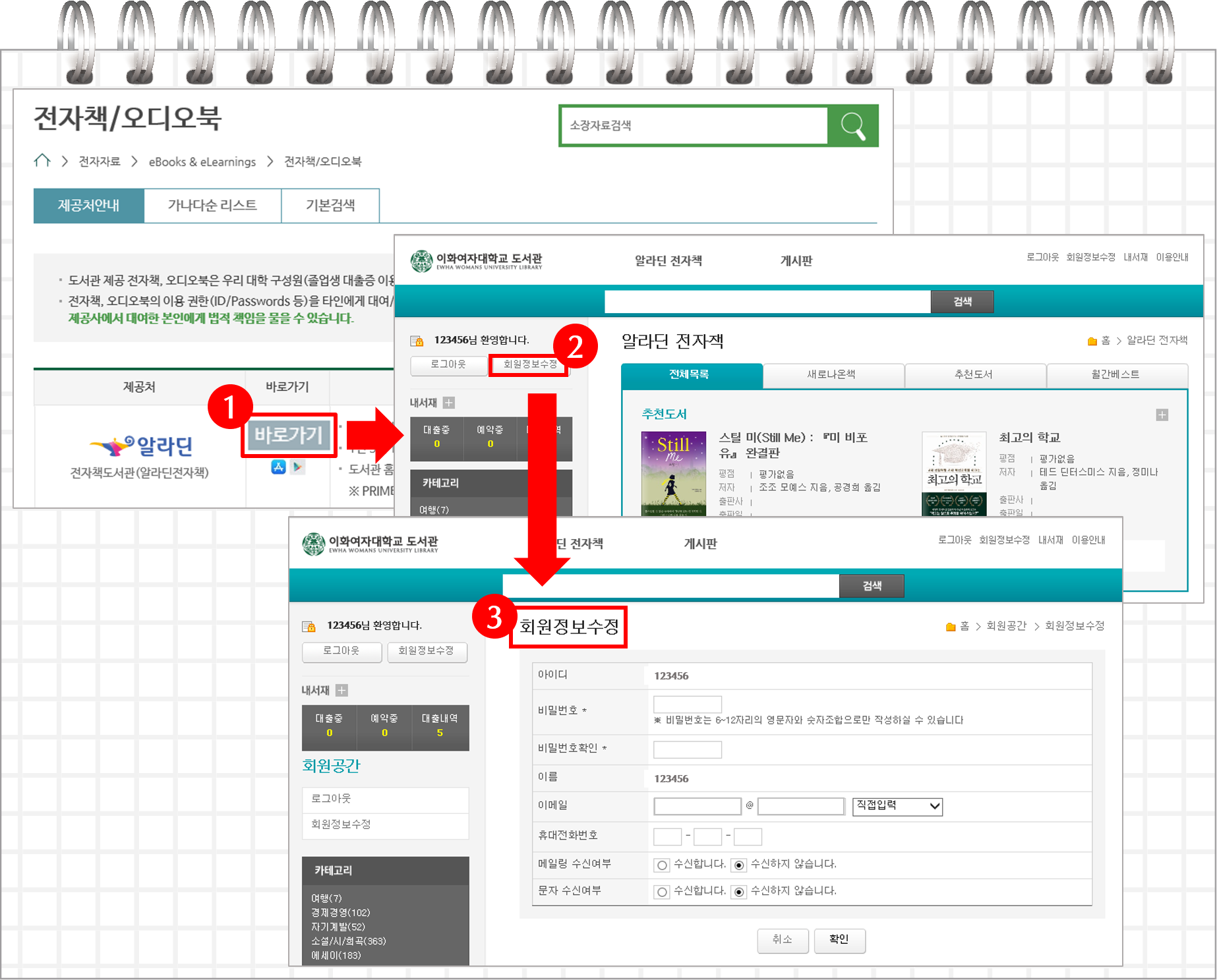Open the 직접입력 email domain dropdown

tap(897, 806)
